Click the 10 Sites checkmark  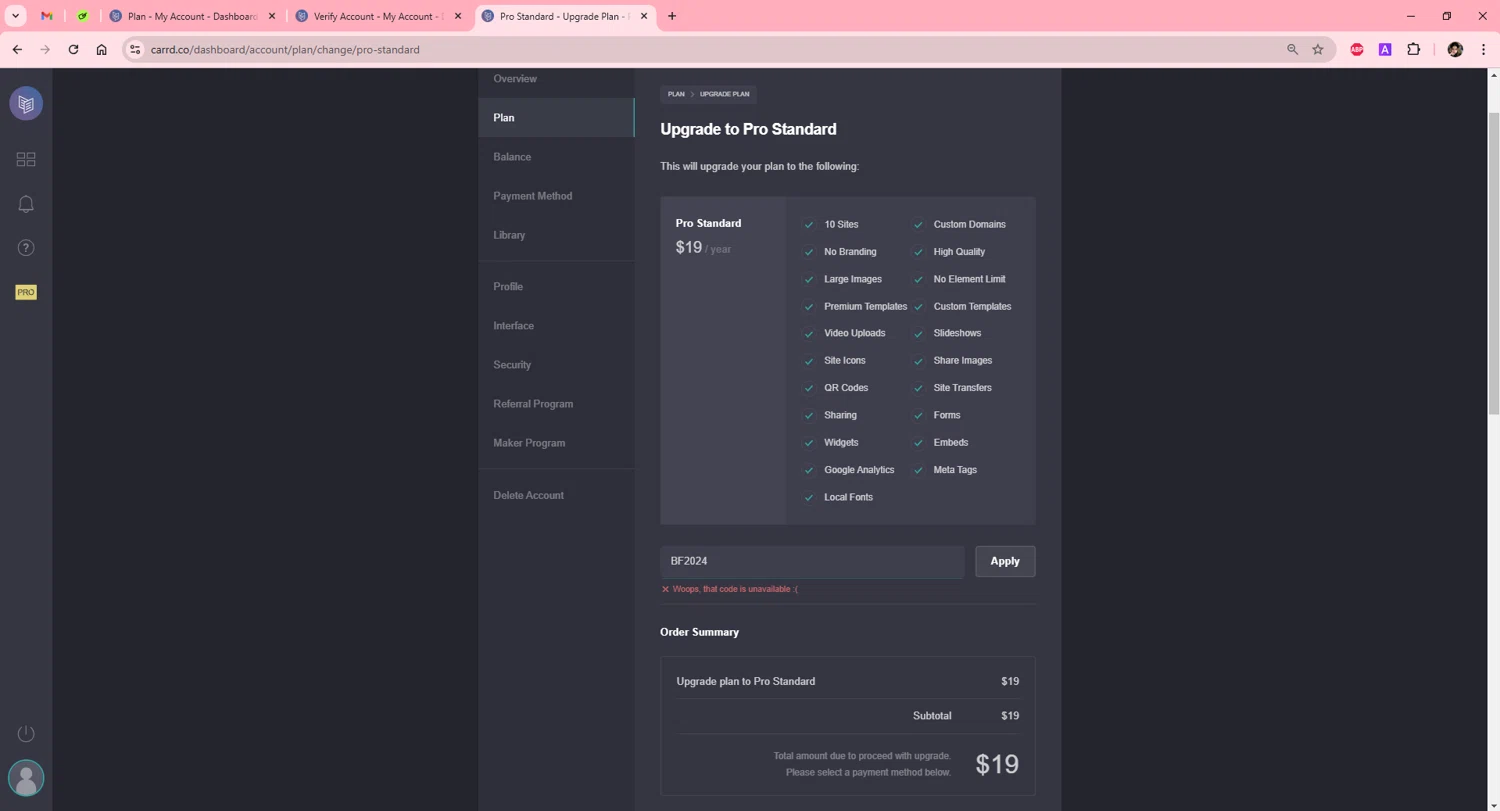tap(809, 225)
